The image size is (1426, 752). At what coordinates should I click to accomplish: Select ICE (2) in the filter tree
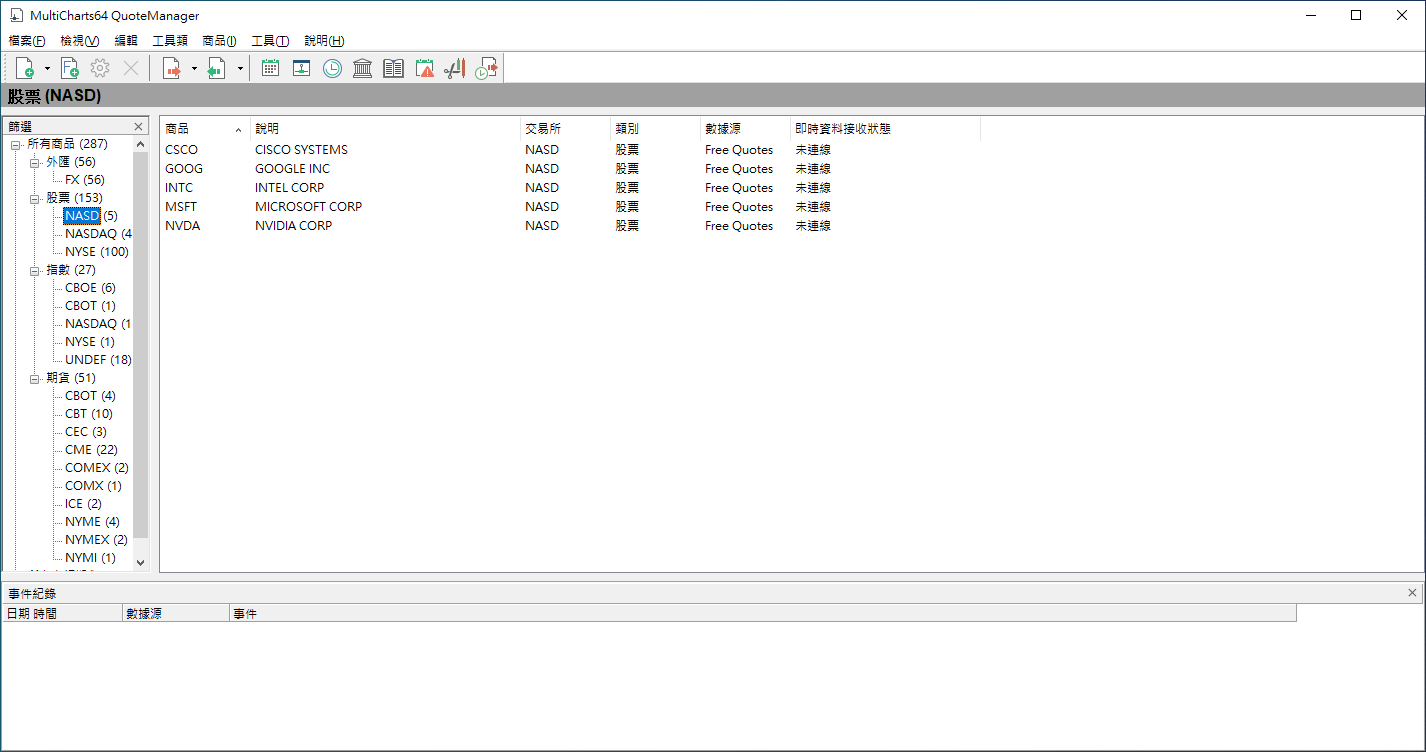tap(83, 504)
